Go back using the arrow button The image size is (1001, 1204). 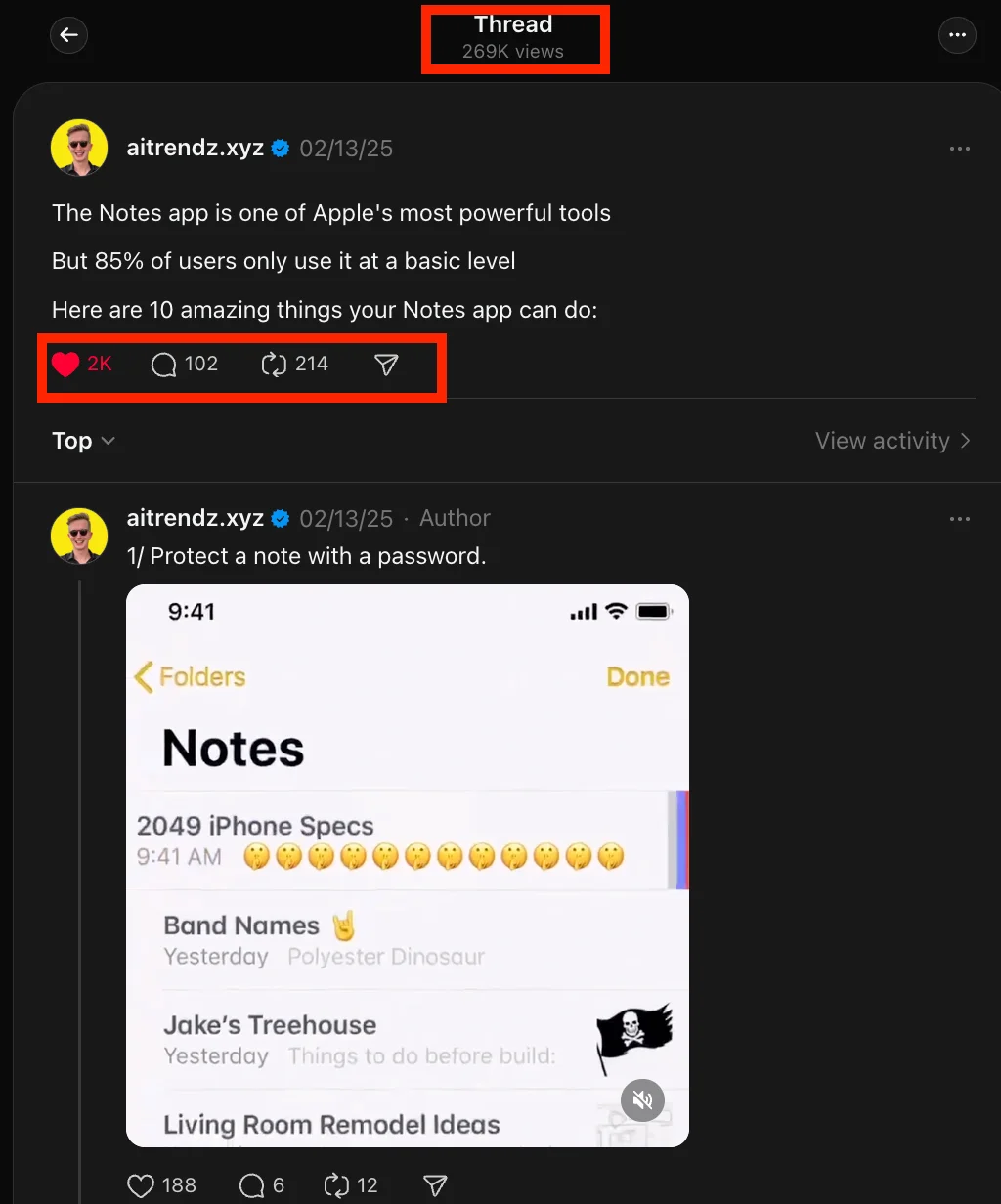[68, 35]
